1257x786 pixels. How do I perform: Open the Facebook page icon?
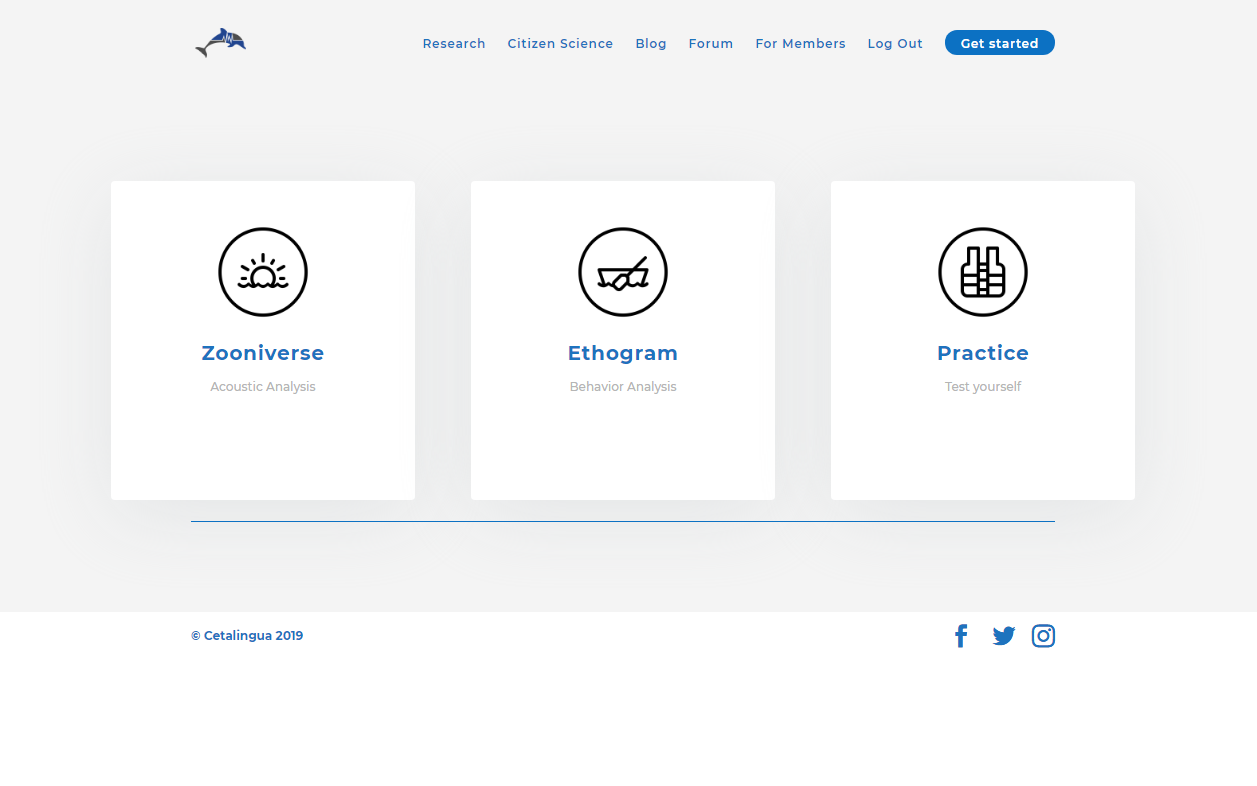tap(961, 636)
